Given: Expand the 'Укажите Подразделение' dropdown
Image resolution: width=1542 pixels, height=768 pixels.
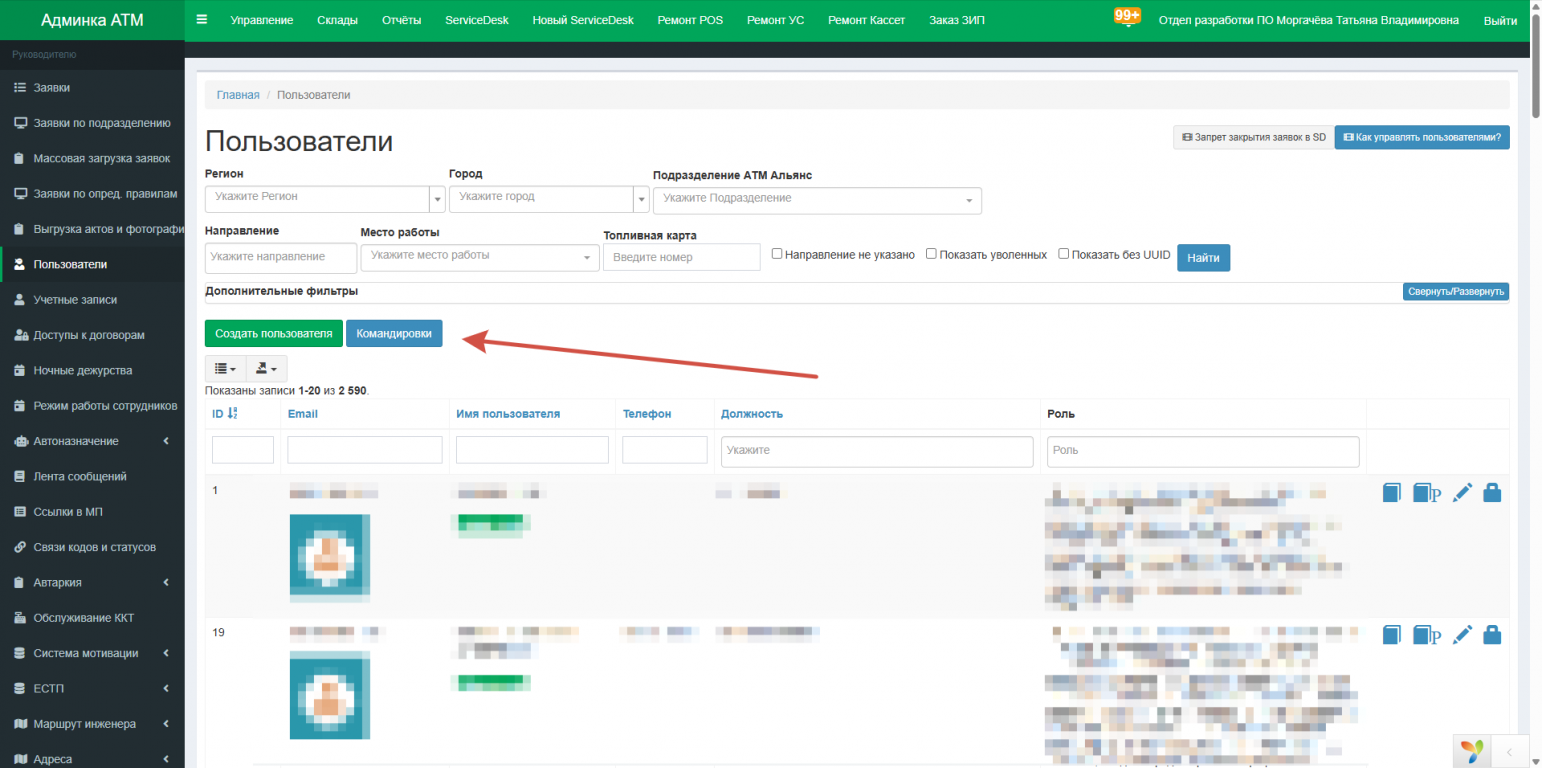Looking at the screenshot, I should [816, 200].
